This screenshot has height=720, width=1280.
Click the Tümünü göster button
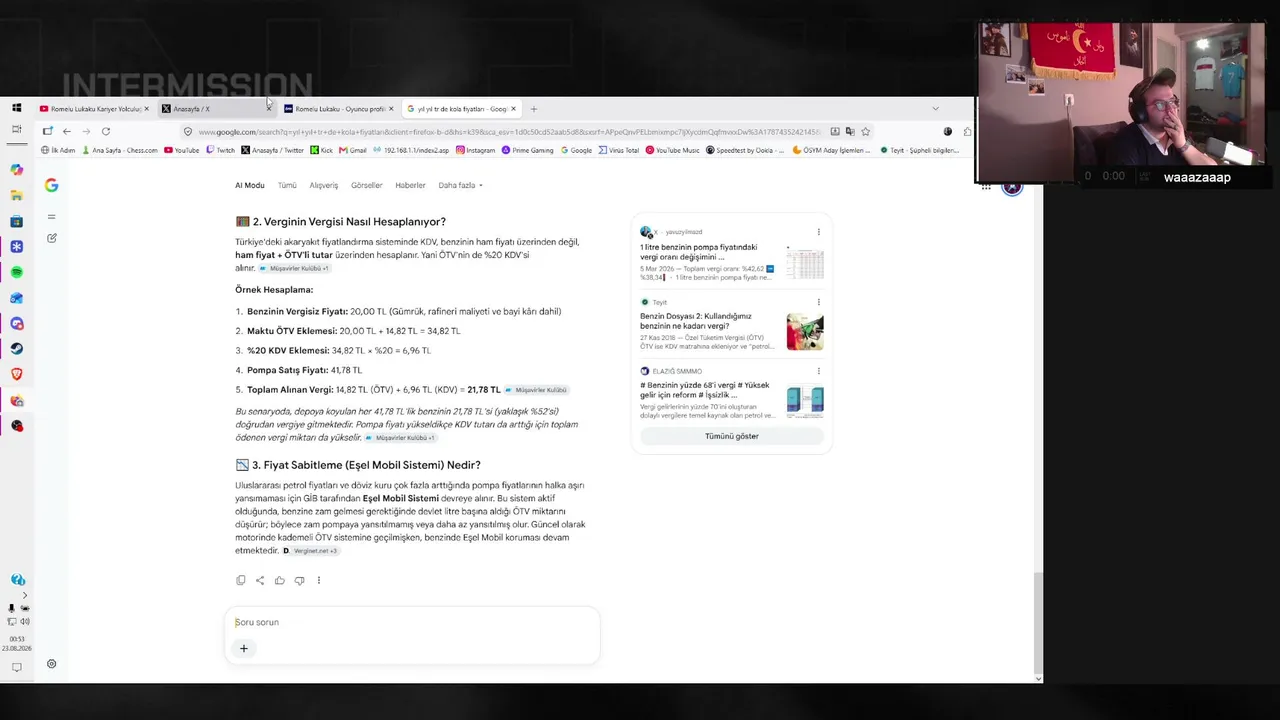pos(732,436)
